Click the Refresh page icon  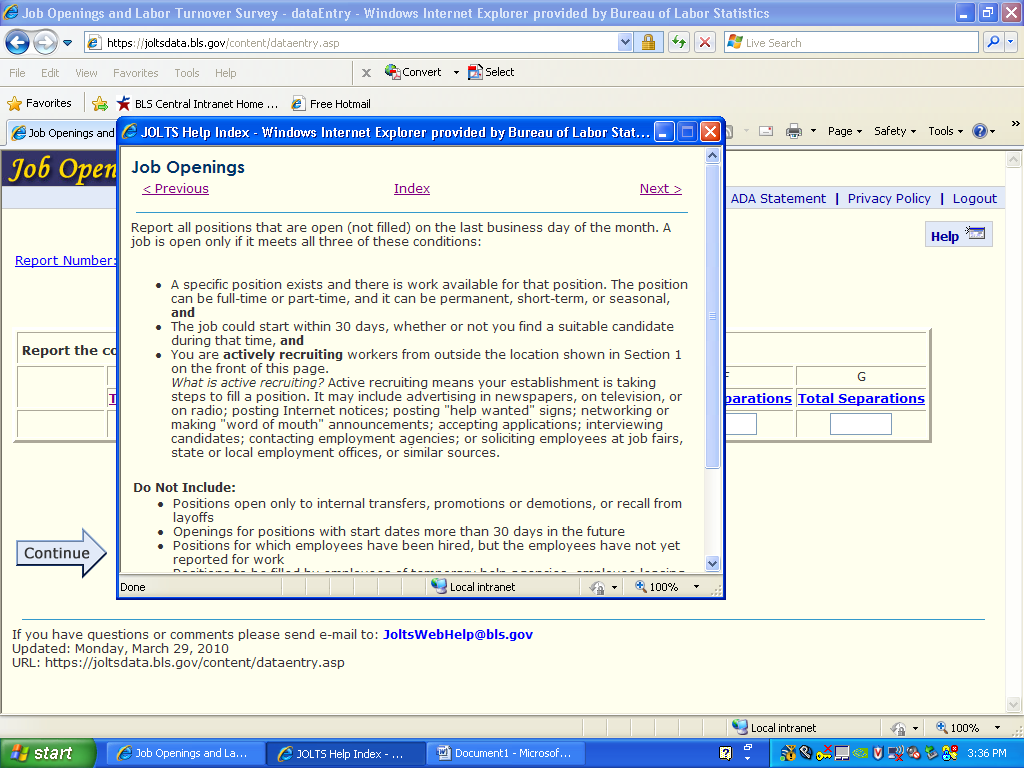coord(679,43)
